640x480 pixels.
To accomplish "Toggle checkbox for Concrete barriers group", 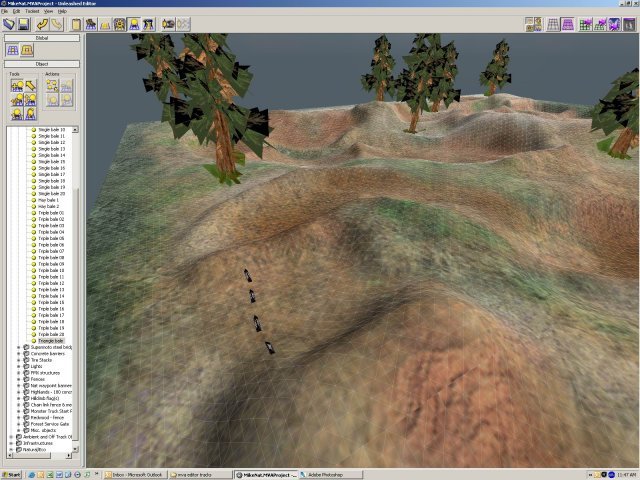I will click(27, 353).
